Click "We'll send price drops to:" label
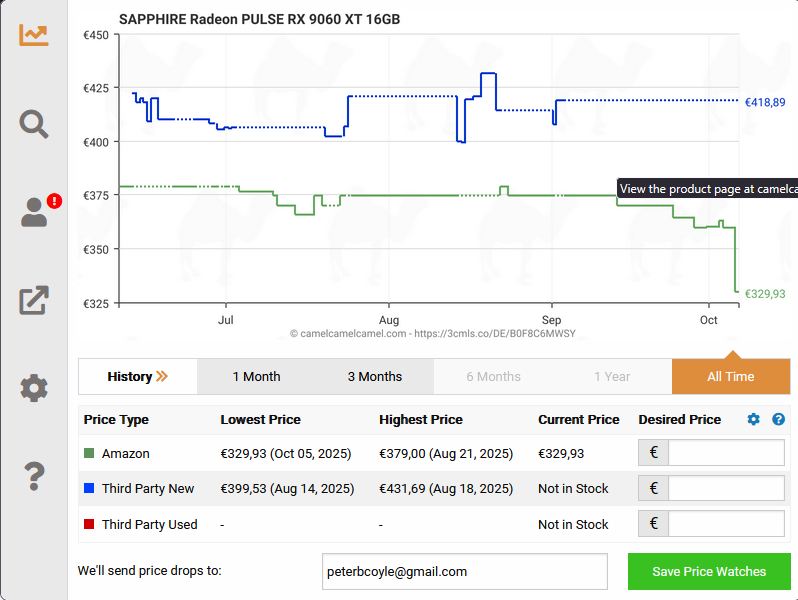Viewport: 798px width, 600px height. point(150,570)
